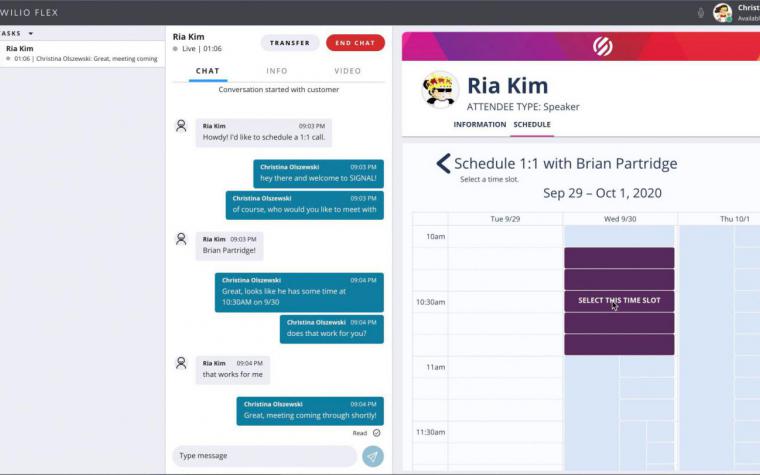
Task: Click the 'Schedule 1:1 with Brian Partridge' heading
Action: click(566, 164)
